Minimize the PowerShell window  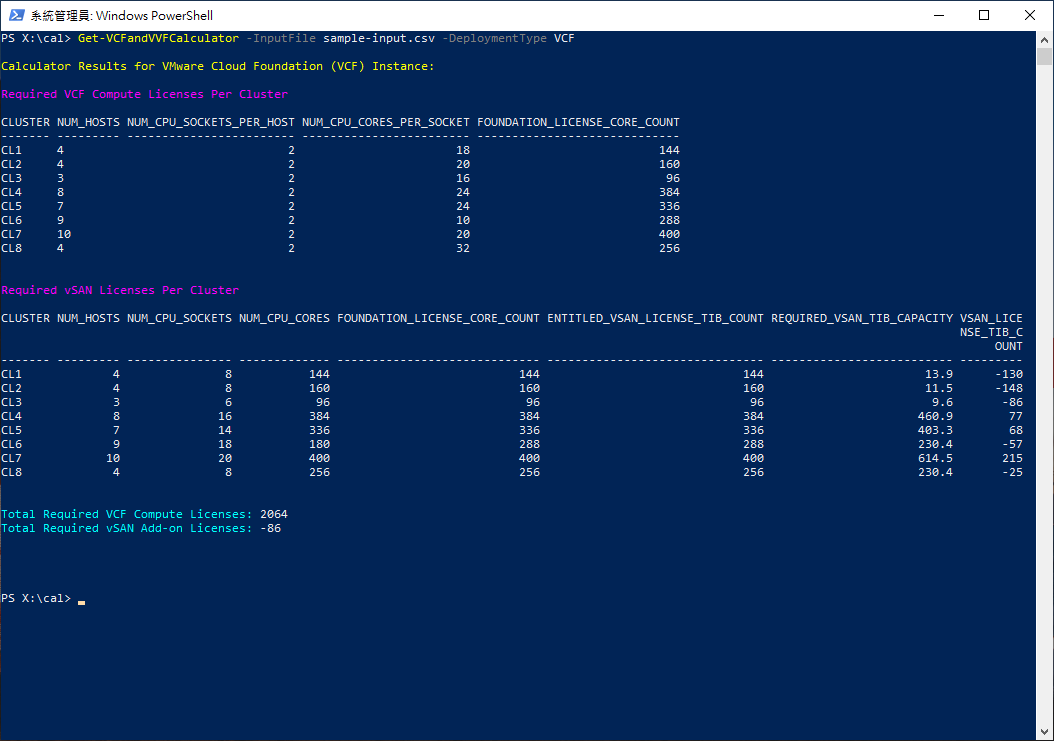click(939, 16)
